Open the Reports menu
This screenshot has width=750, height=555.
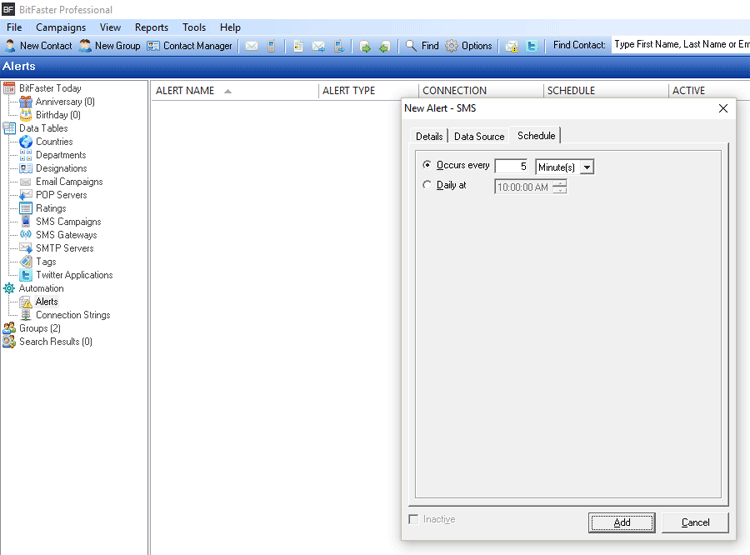(151, 27)
